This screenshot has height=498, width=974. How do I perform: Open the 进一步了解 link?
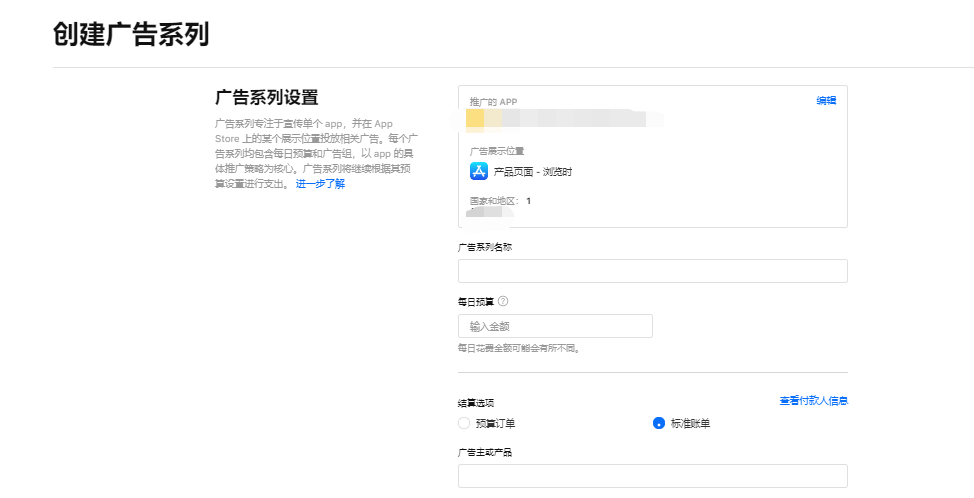click(320, 184)
